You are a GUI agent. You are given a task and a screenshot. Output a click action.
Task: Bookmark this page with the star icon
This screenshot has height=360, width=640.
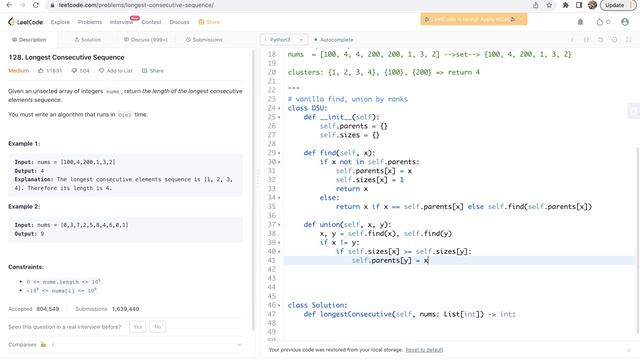click(x=549, y=5)
